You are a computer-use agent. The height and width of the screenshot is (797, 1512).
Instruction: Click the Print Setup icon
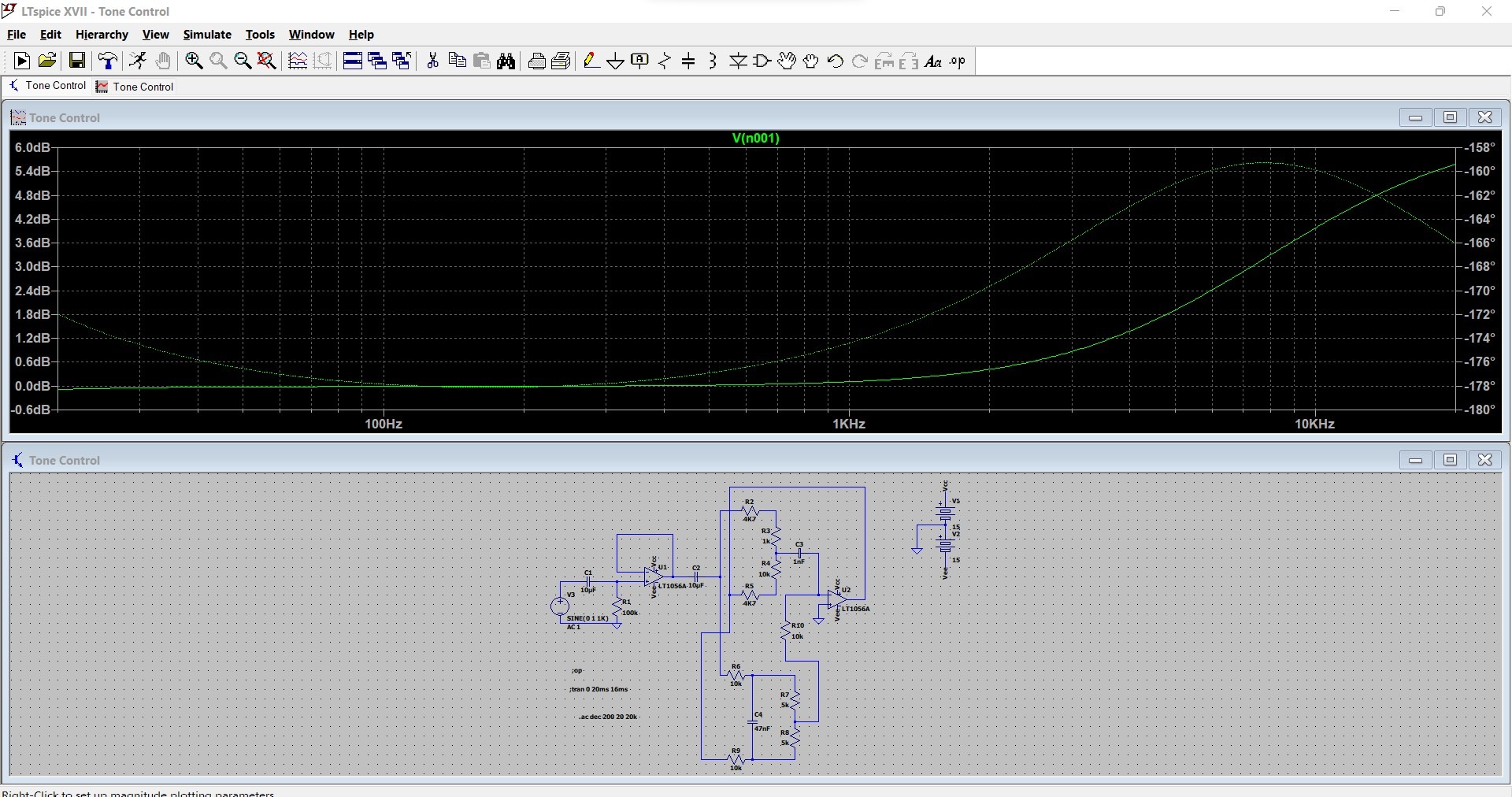(x=561, y=61)
